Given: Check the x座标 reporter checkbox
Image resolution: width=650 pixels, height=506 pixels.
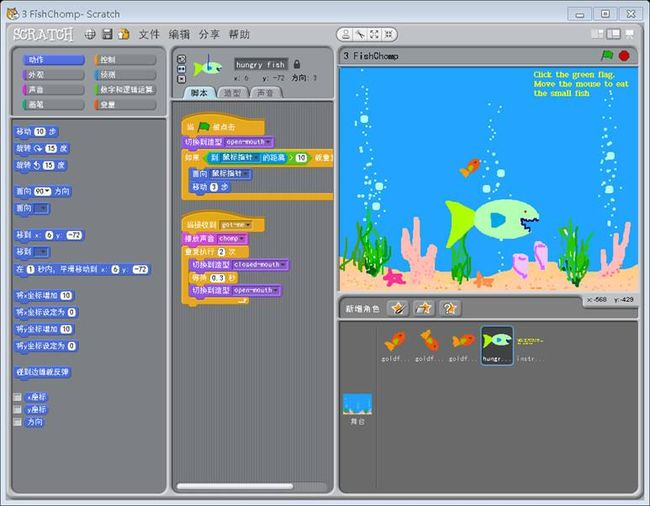Looking at the screenshot, I should coord(17,397).
